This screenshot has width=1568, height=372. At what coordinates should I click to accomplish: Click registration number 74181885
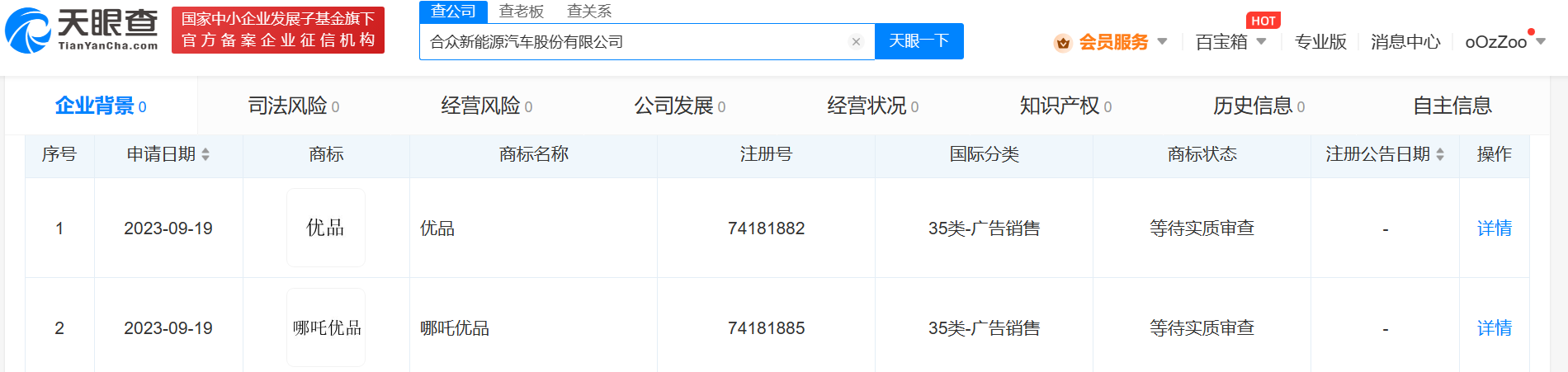(x=766, y=327)
